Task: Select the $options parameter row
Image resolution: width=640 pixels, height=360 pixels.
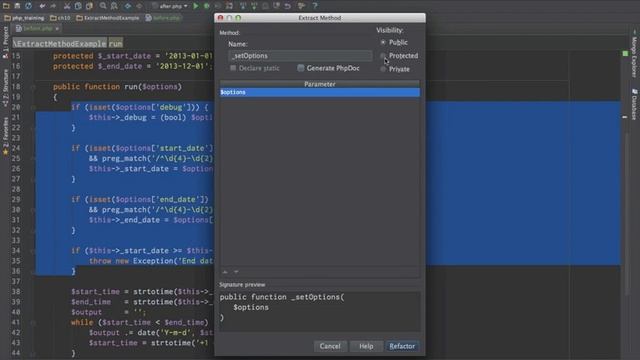Action: [320, 92]
